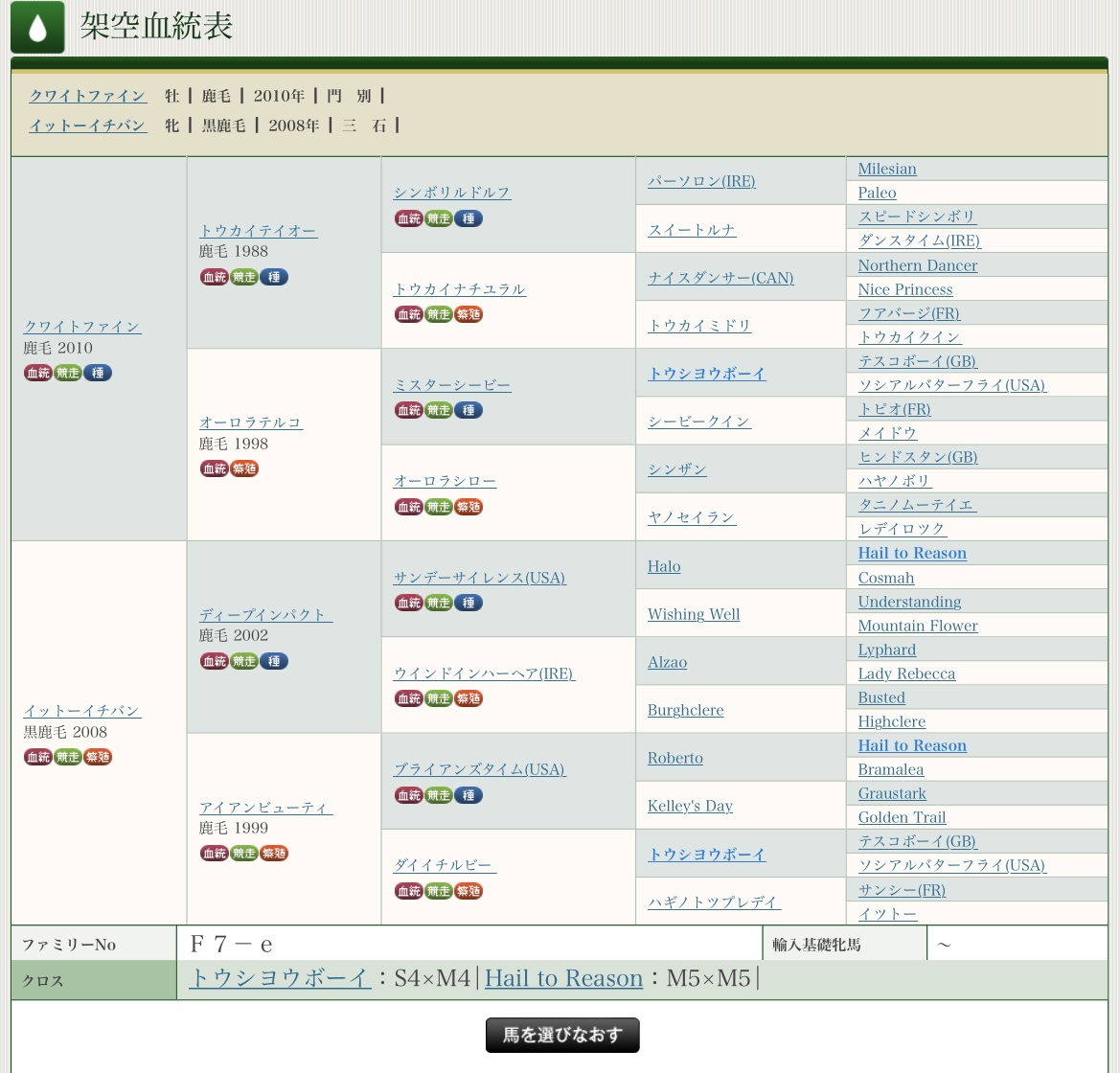The height and width of the screenshot is (1073, 1120).
Task: Open the 種 badge under ディープインパクト
Action: [x=274, y=661]
